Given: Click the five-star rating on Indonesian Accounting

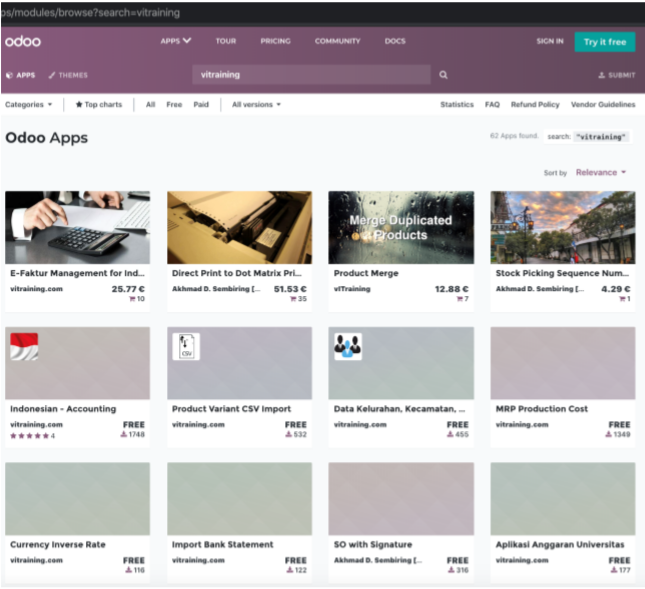Looking at the screenshot, I should point(30,436).
